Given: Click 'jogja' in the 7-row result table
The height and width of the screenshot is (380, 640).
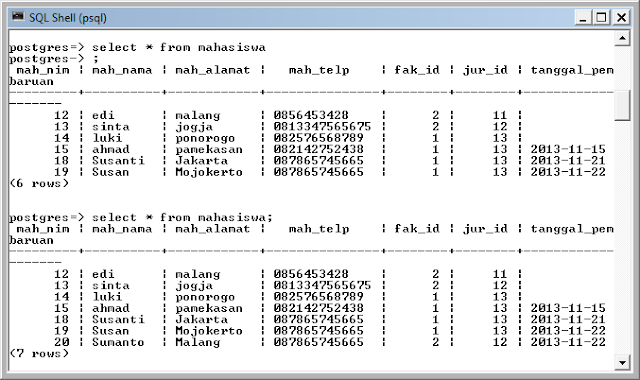Looking at the screenshot, I should (x=194, y=286).
